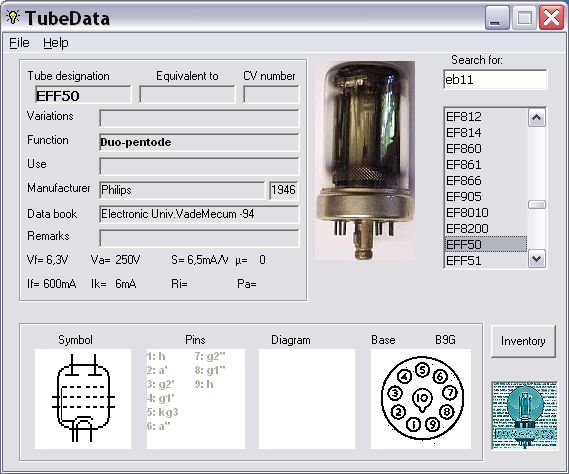Click the empty Diagram panel
The height and width of the screenshot is (474, 569).
point(307,399)
